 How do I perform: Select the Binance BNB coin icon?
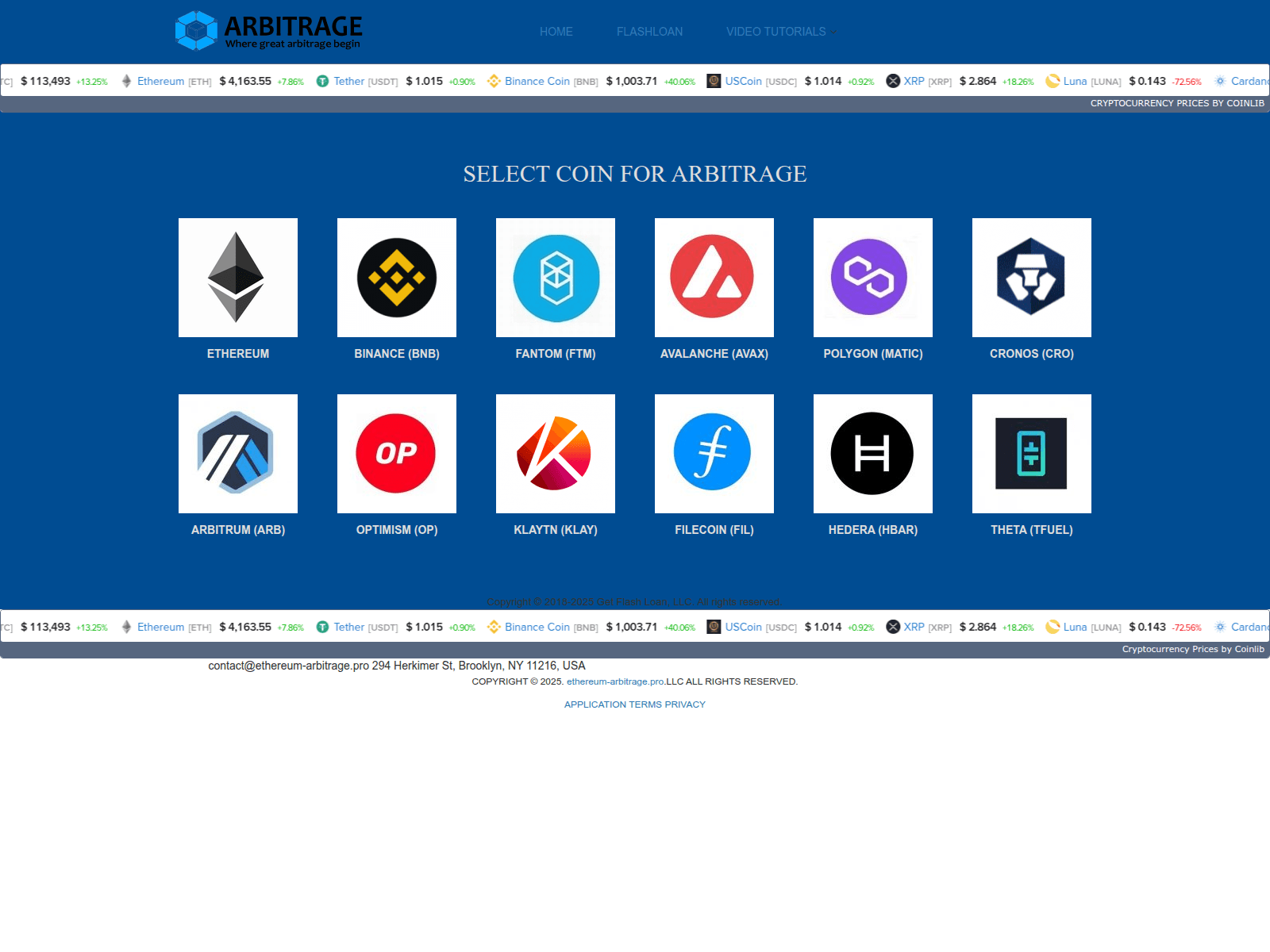397,278
